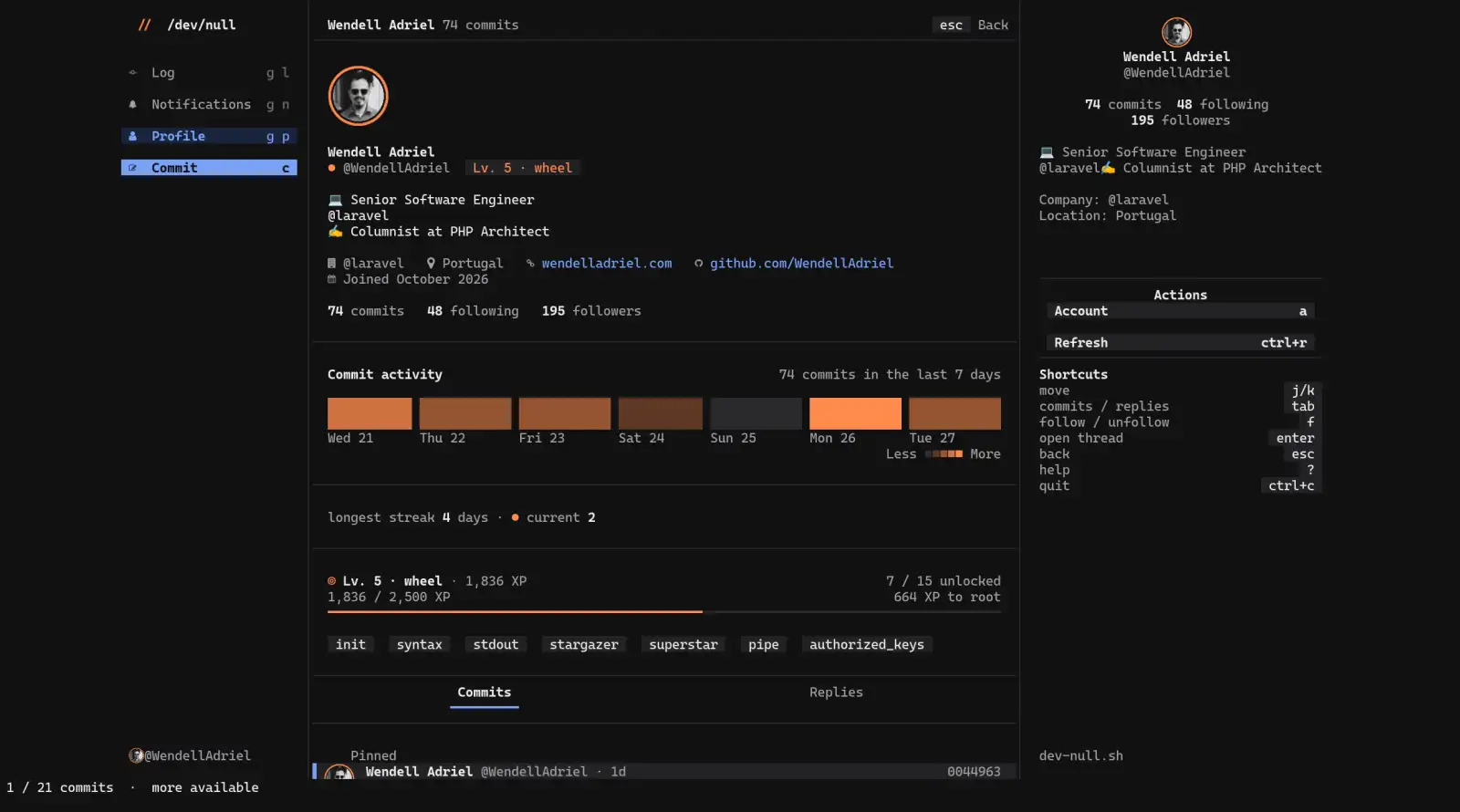Click the Commit button in sidebar

pyautogui.click(x=209, y=168)
